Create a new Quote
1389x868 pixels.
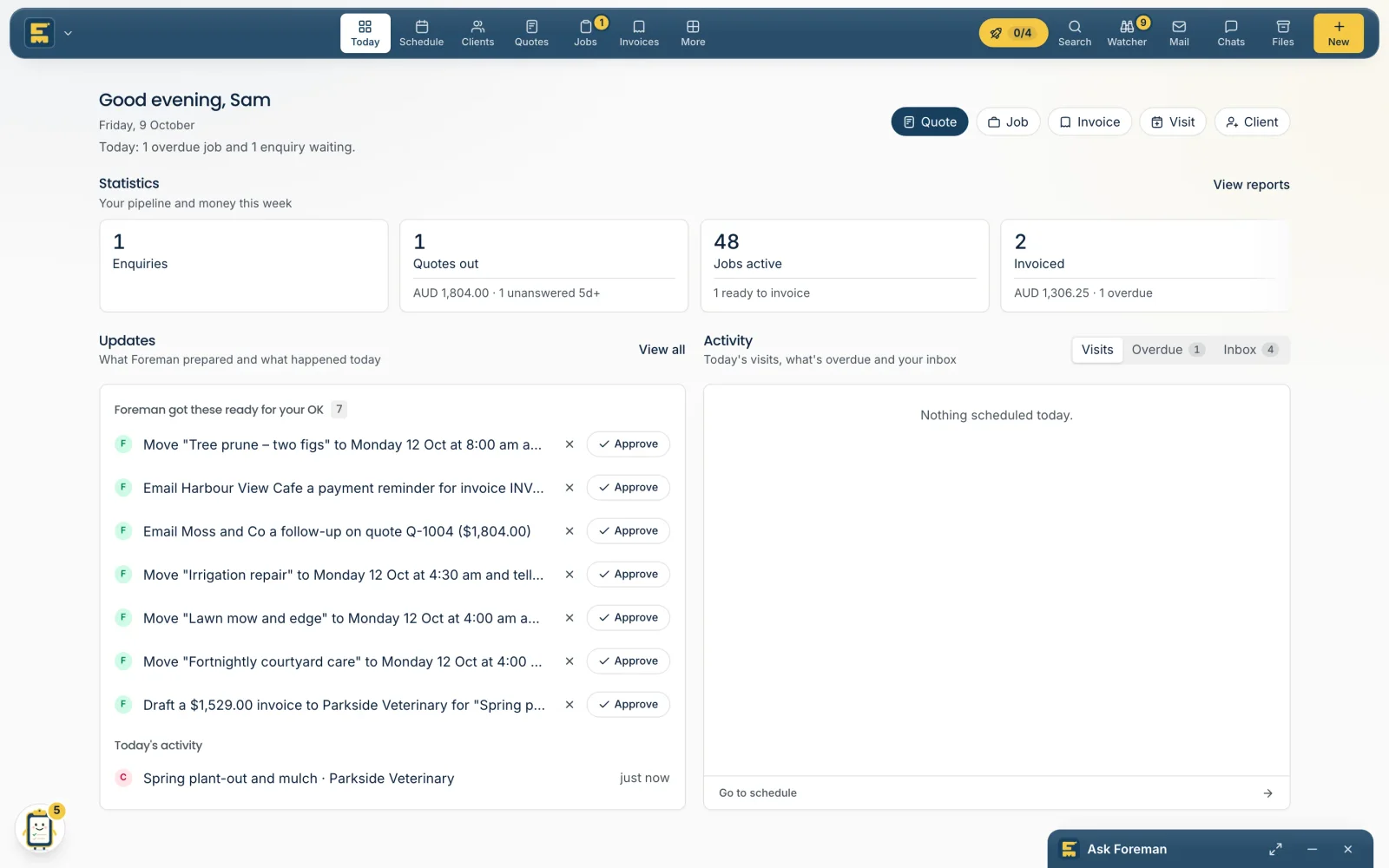[930, 122]
